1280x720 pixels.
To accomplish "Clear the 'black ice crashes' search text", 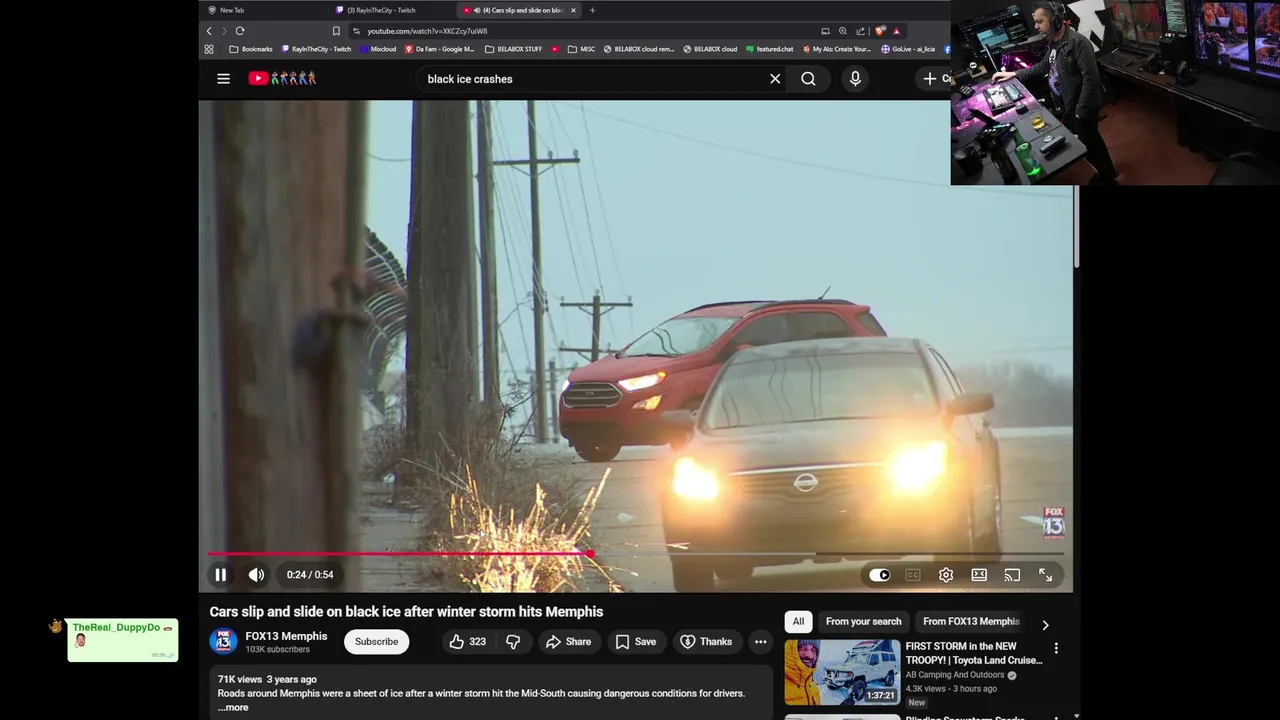I will (x=775, y=79).
